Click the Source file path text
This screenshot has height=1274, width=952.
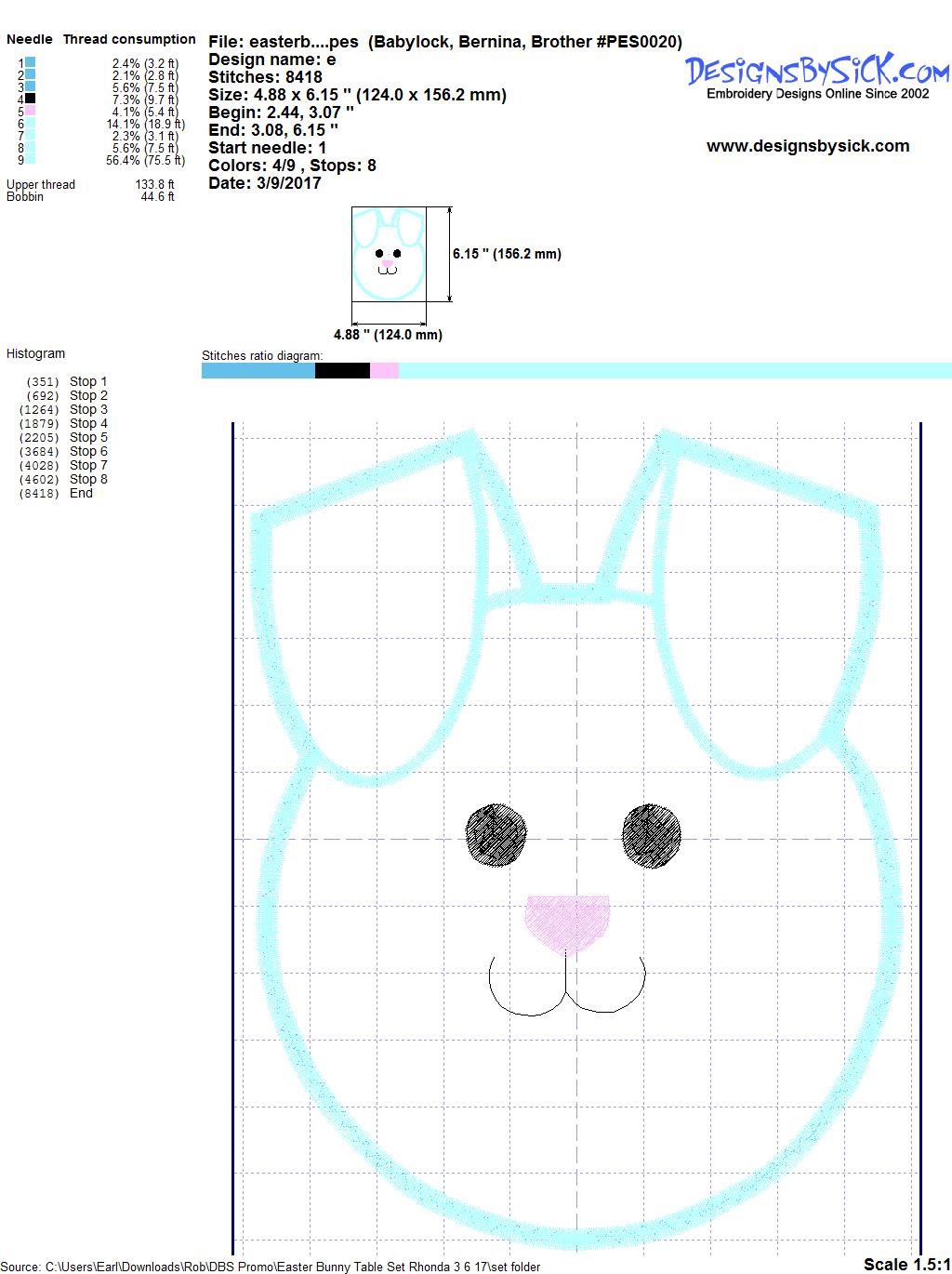[x=270, y=1267]
